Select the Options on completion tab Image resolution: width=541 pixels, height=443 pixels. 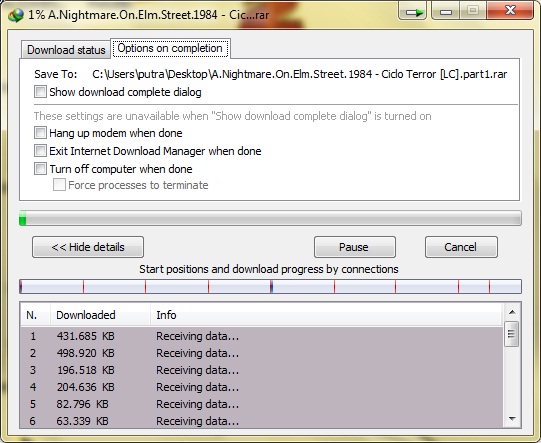point(170,48)
